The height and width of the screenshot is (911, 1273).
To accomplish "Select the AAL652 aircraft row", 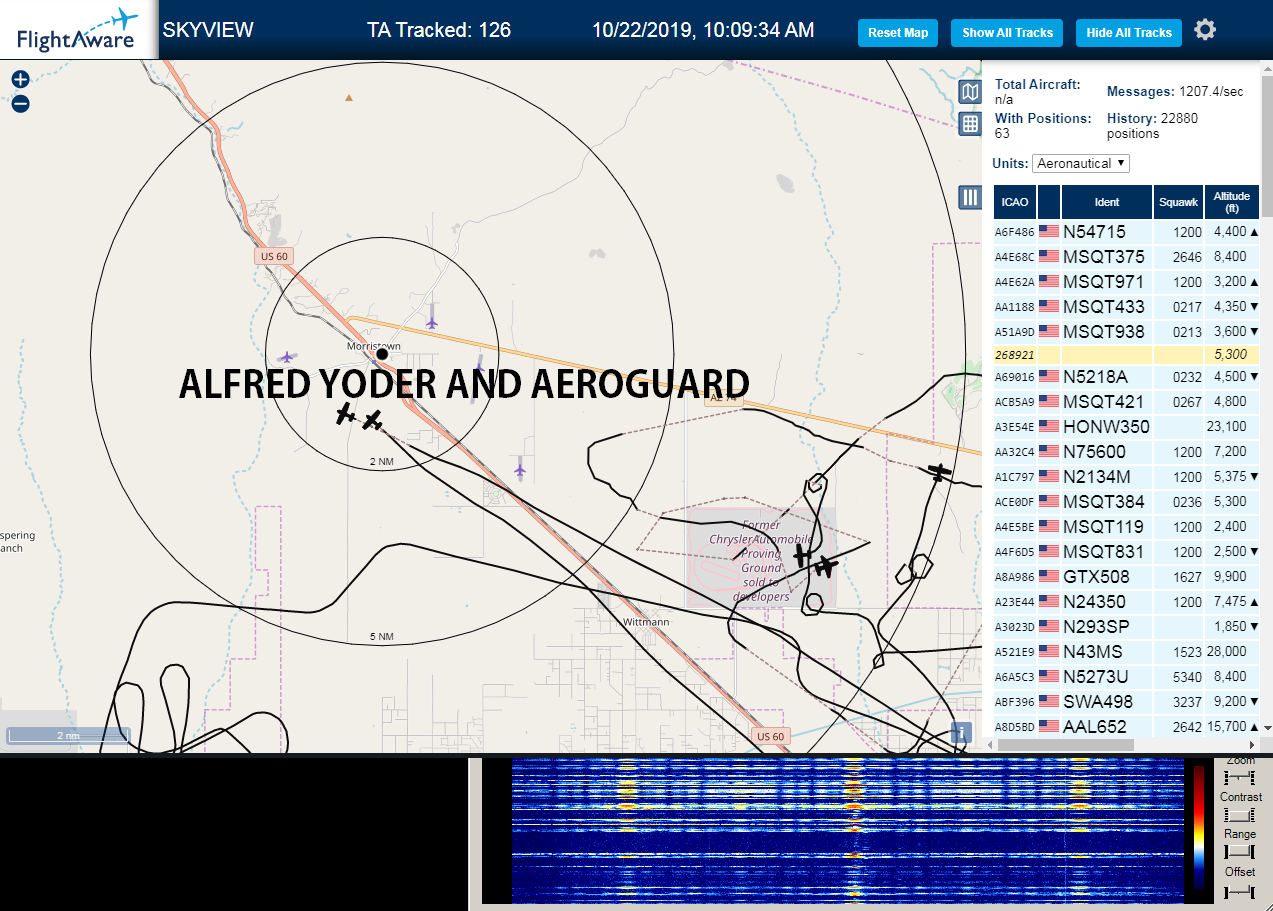I will tap(1127, 727).
